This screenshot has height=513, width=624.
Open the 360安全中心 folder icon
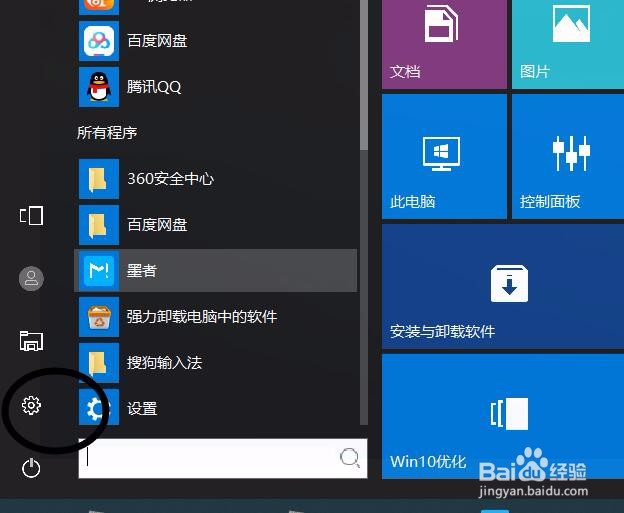tap(99, 179)
